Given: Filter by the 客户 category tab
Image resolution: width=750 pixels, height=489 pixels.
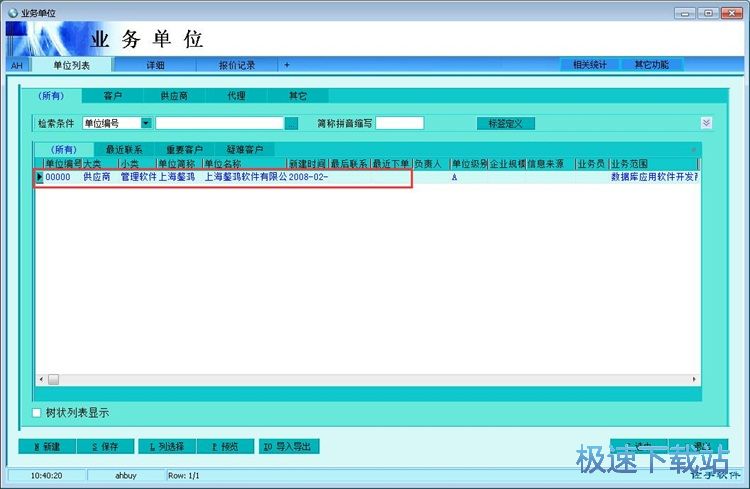Looking at the screenshot, I should [113, 96].
